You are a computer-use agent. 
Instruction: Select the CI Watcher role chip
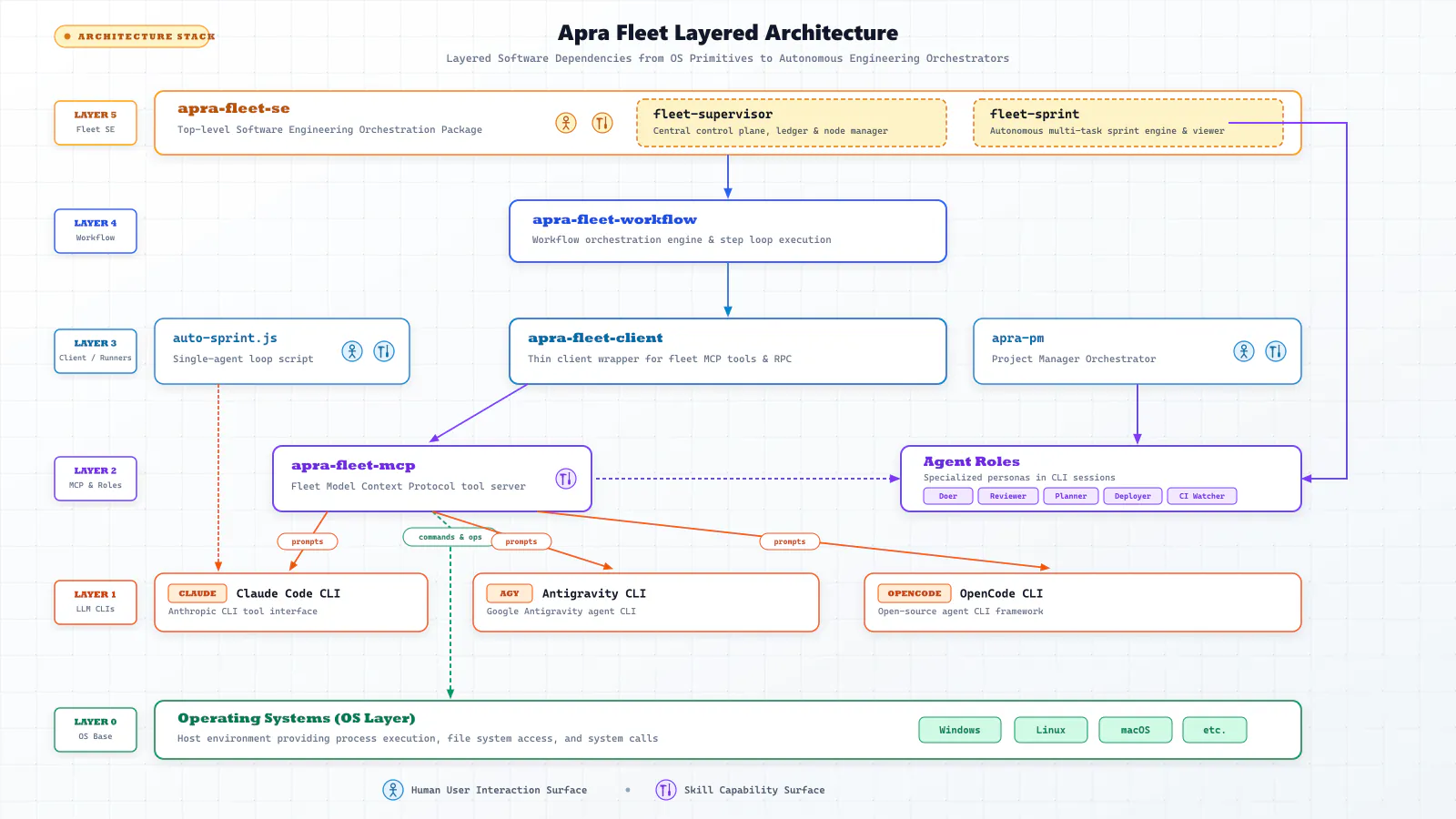pos(1202,496)
